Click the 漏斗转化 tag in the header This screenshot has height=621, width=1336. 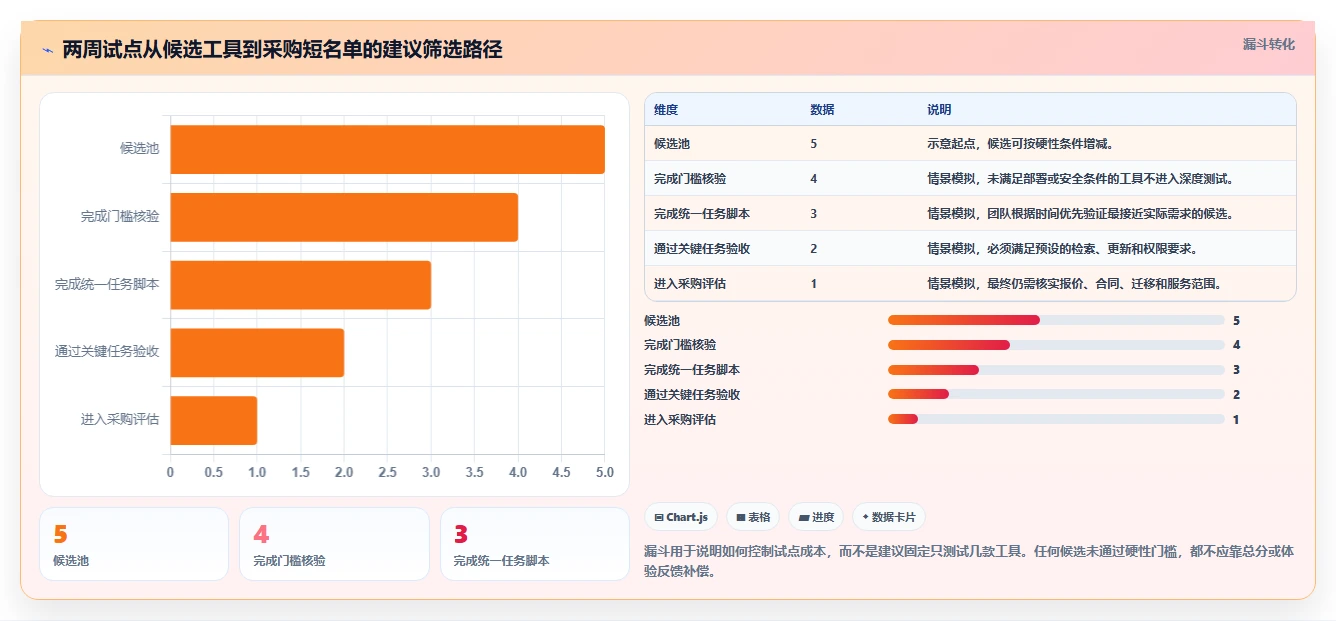[x=1268, y=45]
